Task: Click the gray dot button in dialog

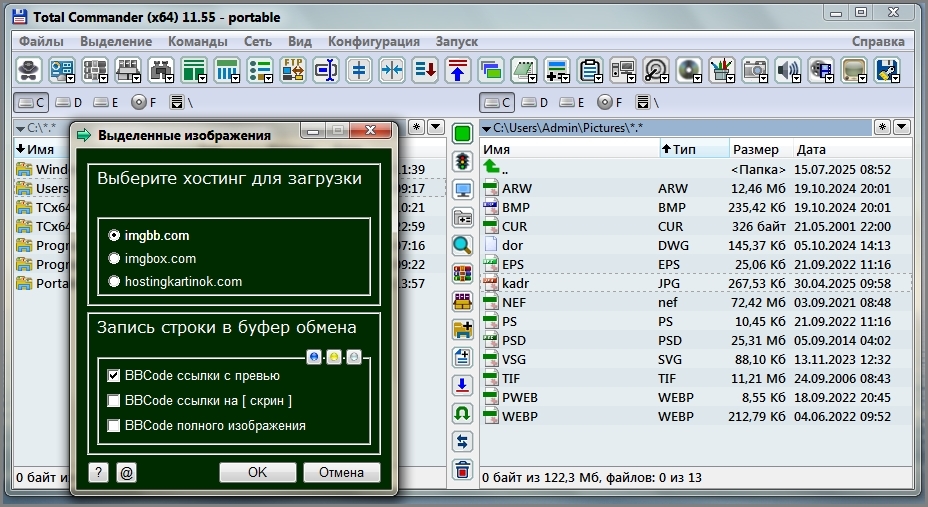Action: [x=353, y=357]
